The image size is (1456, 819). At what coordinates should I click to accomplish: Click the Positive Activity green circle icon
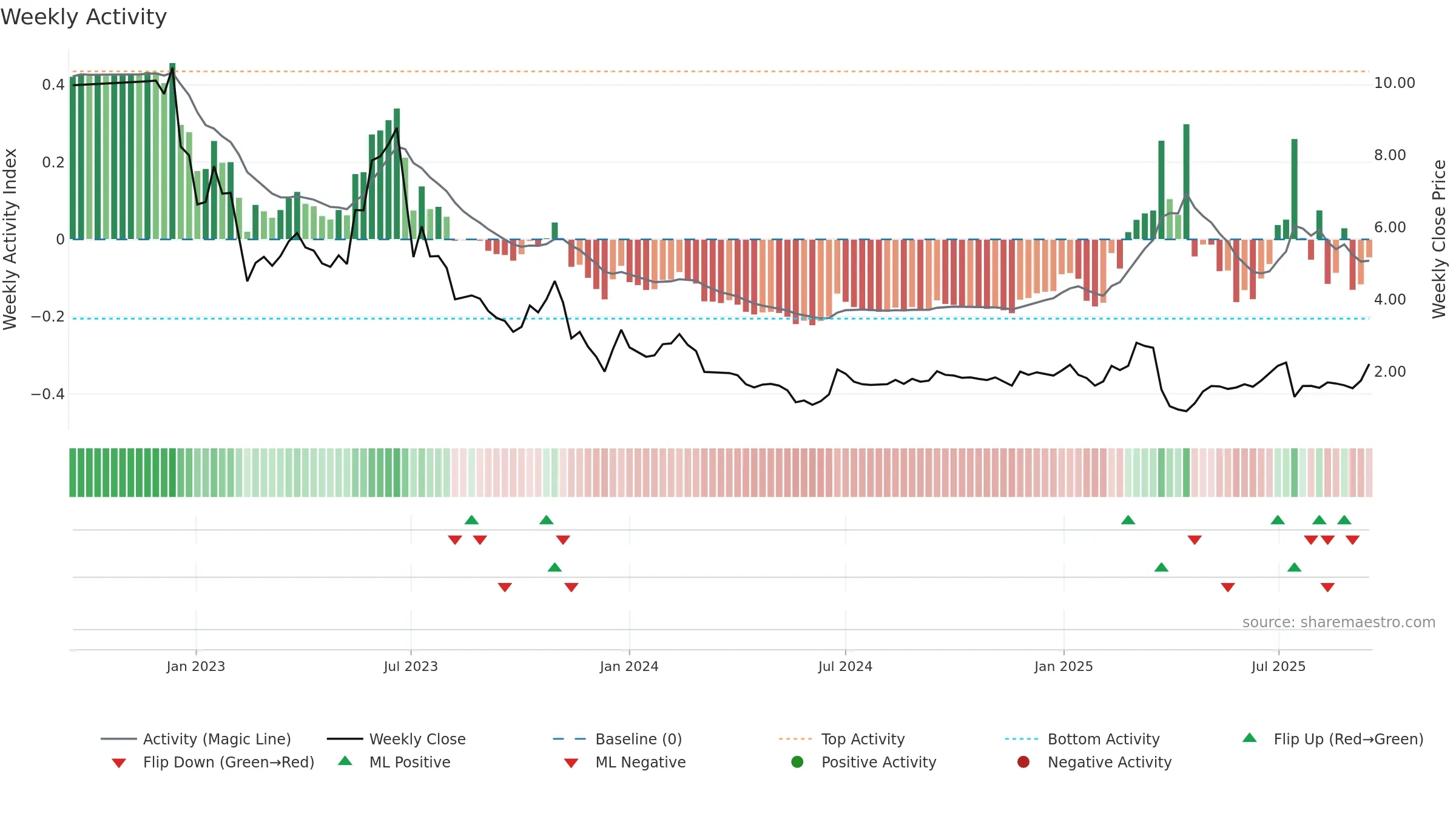pos(797,761)
